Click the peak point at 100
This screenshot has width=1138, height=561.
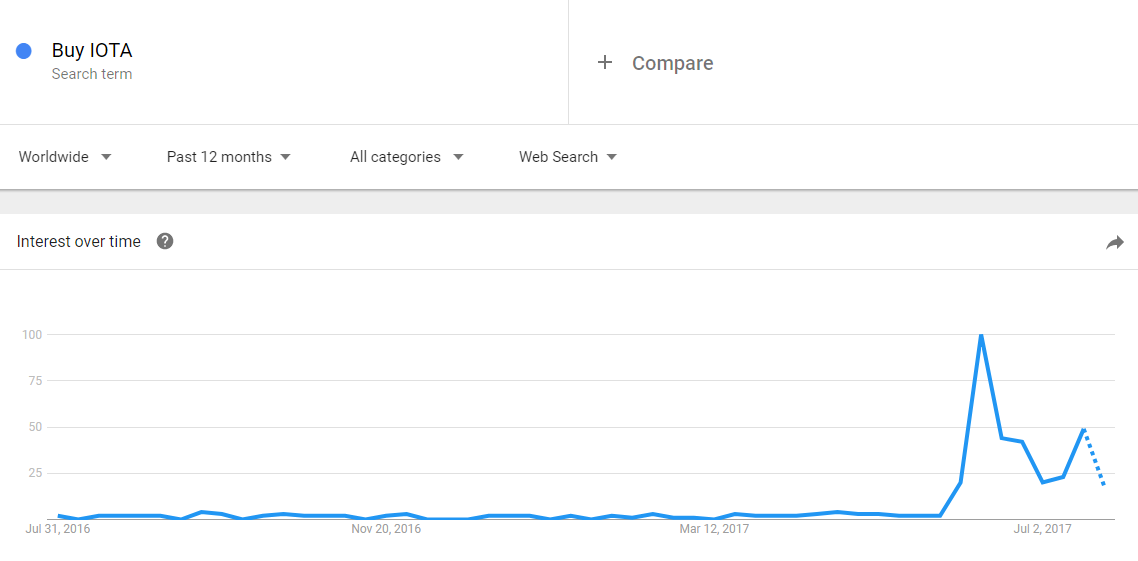click(981, 335)
